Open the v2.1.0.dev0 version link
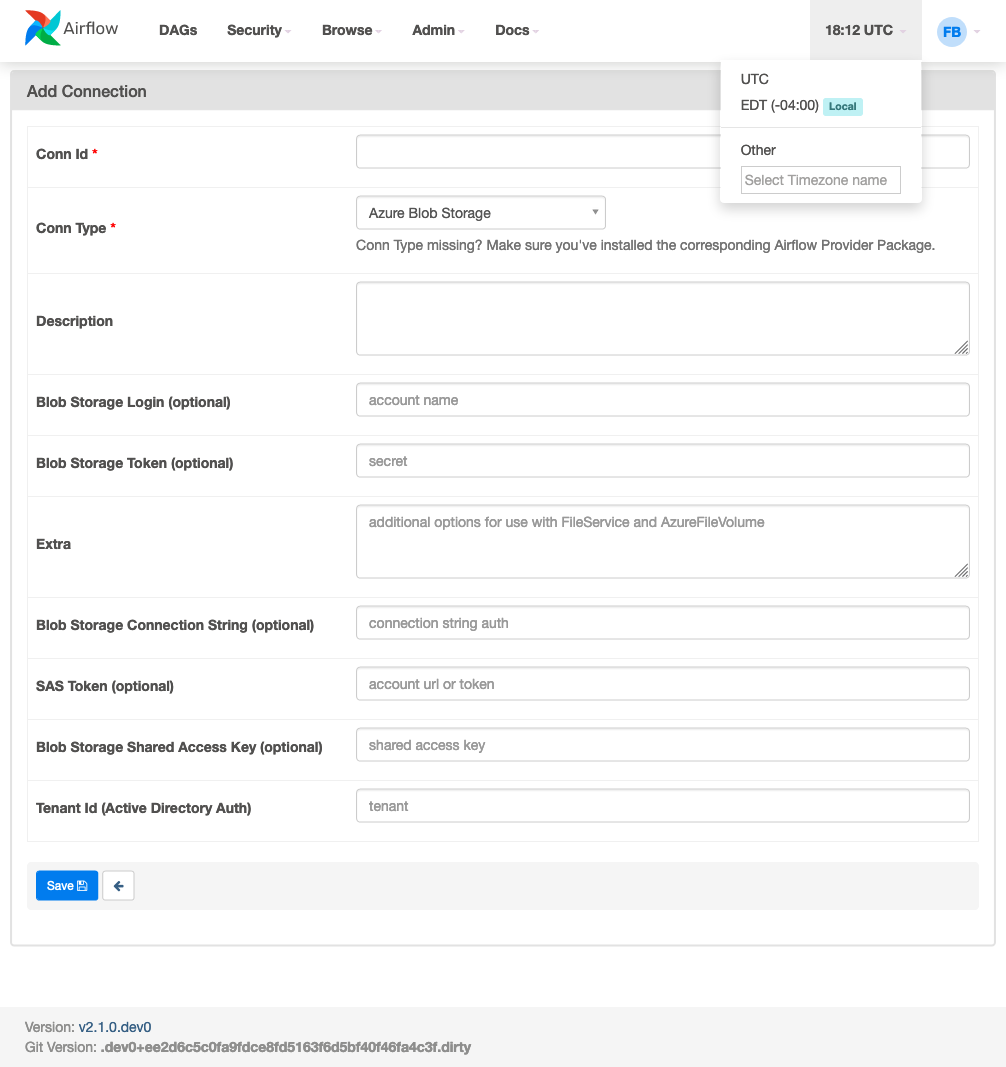This screenshot has height=1067, width=1006. pos(115,1027)
